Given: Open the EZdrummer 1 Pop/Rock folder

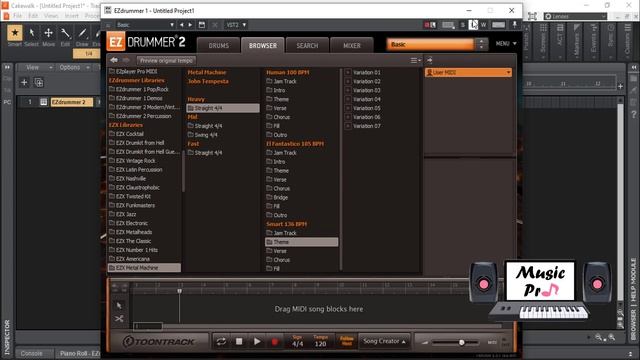Looking at the screenshot, I should [x=142, y=89].
